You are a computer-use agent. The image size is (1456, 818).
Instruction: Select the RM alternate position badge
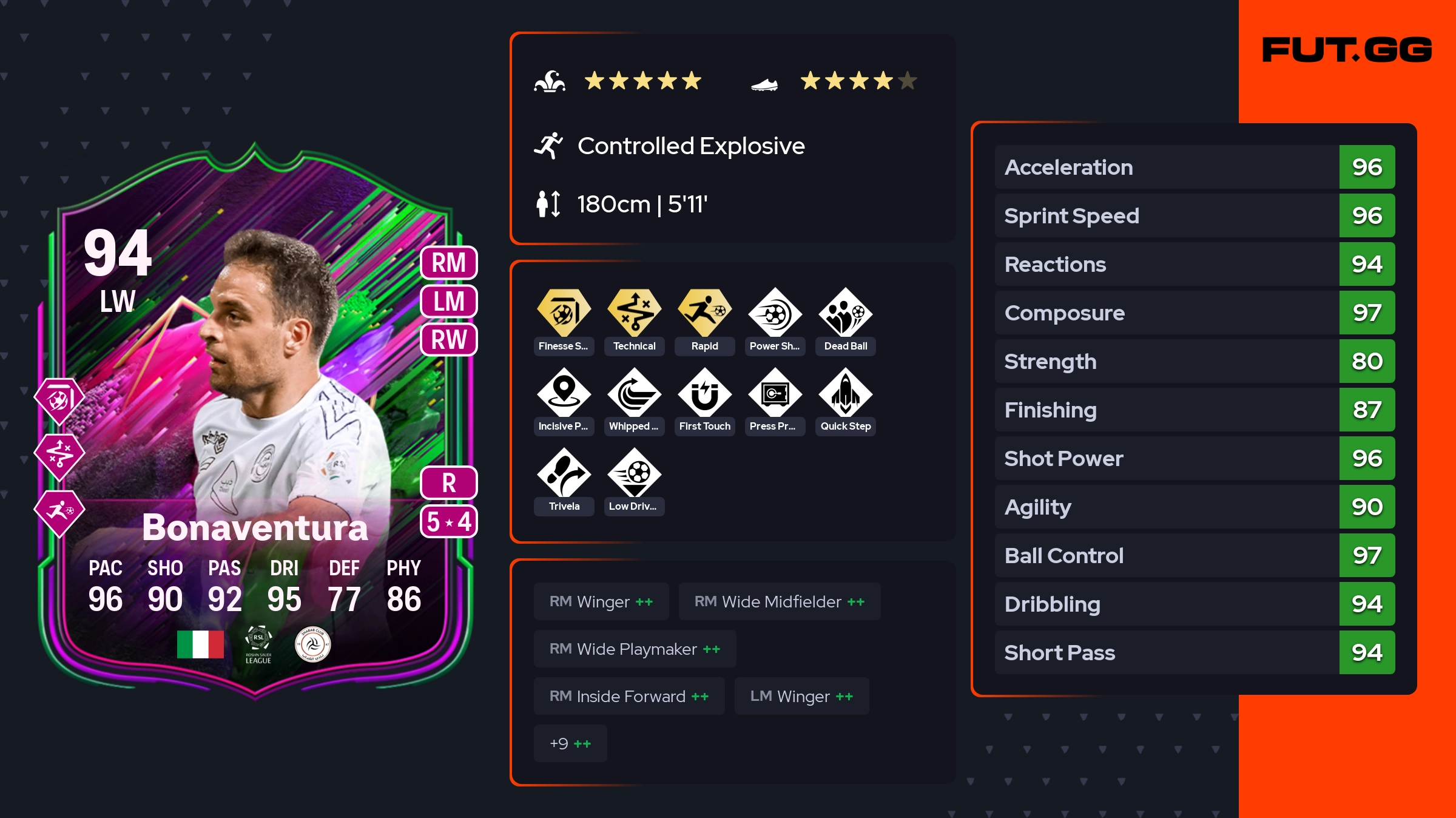449,263
